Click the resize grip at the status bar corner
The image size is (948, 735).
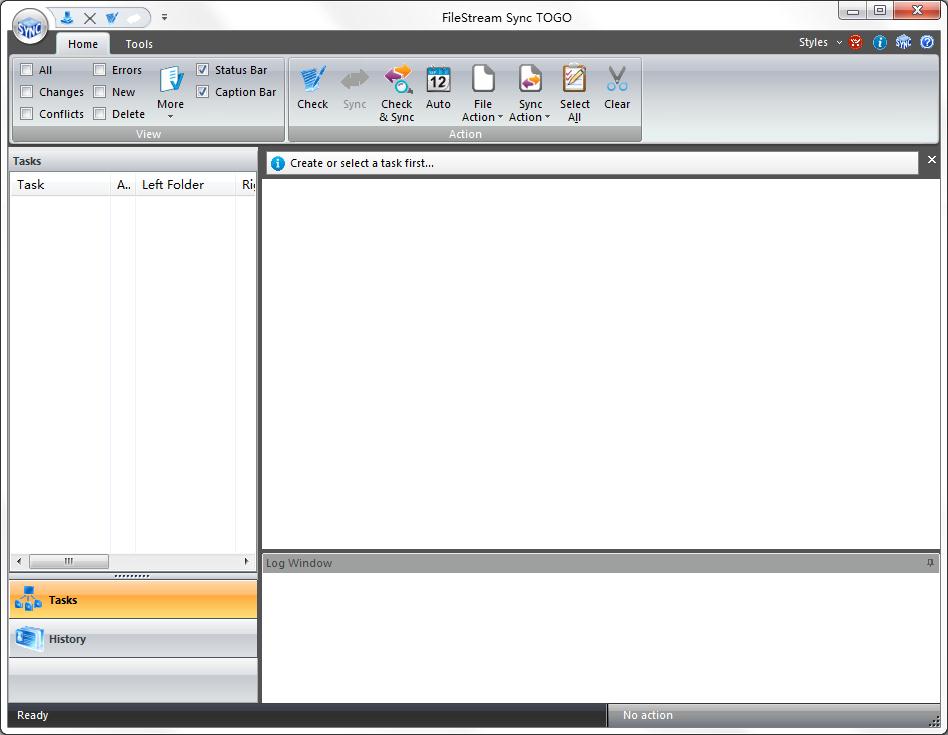(x=934, y=720)
